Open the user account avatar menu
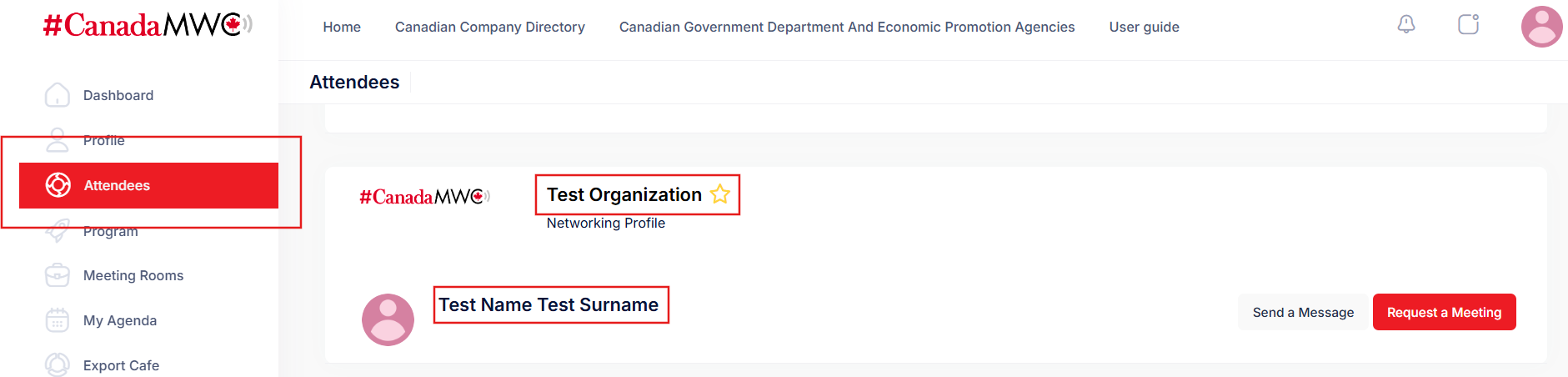This screenshot has height=377, width=1568. point(1541,27)
